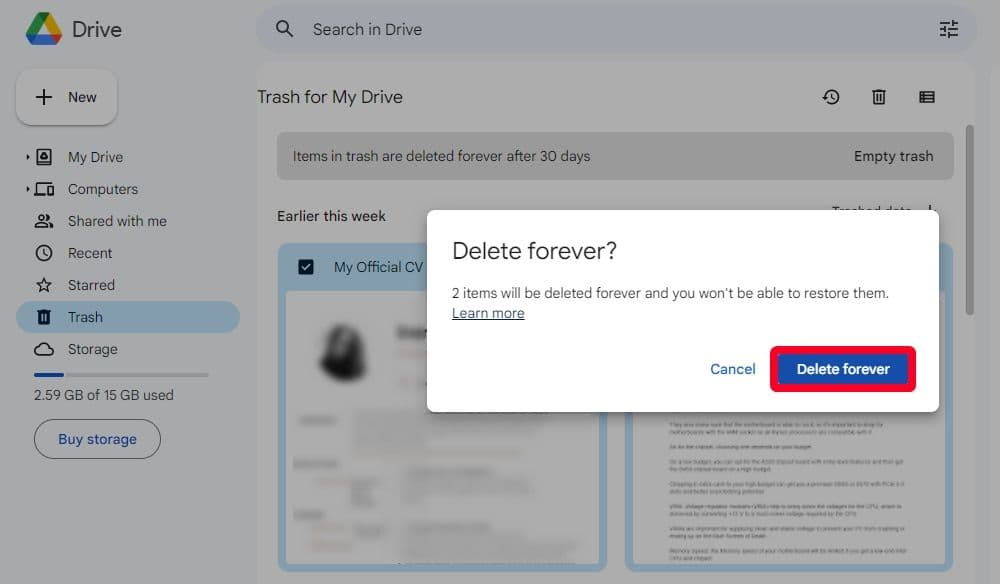Open the Learn more link
The height and width of the screenshot is (584, 1000).
(488, 313)
